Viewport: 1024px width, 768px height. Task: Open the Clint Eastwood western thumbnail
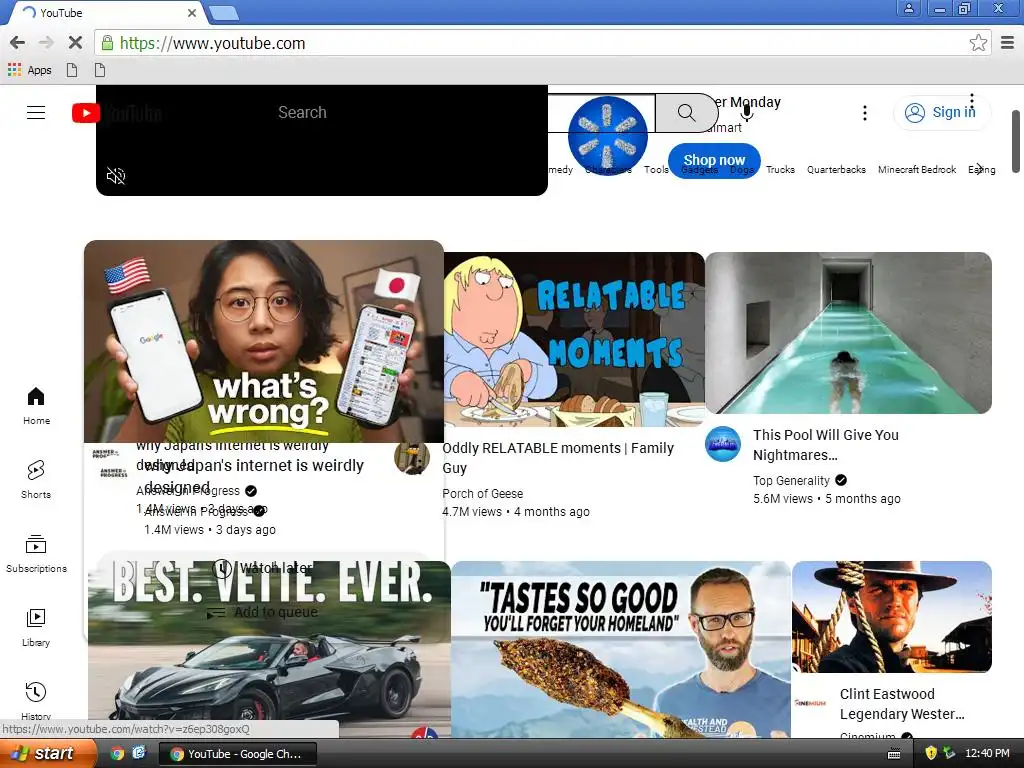[891, 616]
